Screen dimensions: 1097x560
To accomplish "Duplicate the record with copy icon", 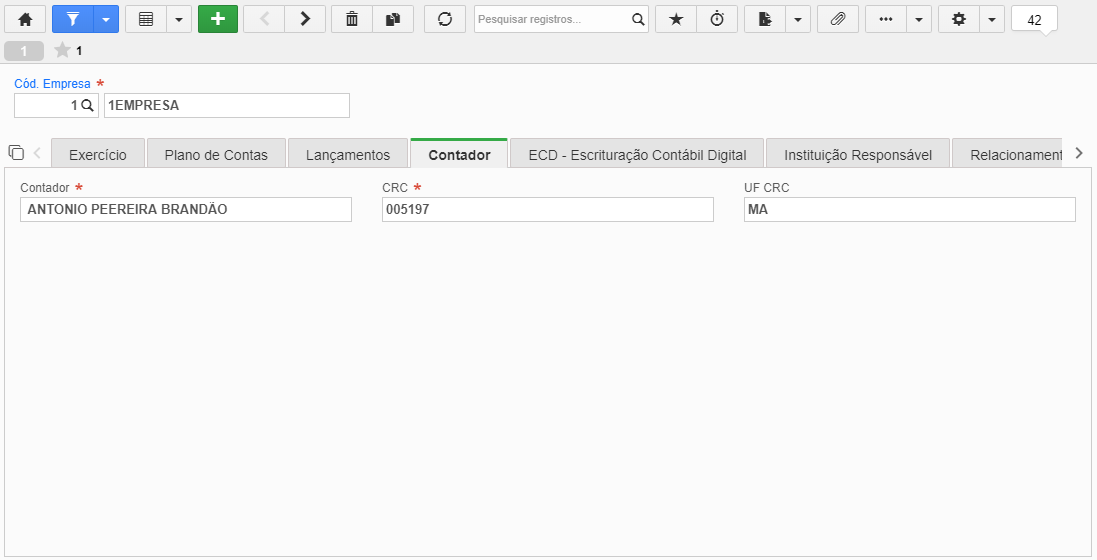I will click(x=393, y=20).
